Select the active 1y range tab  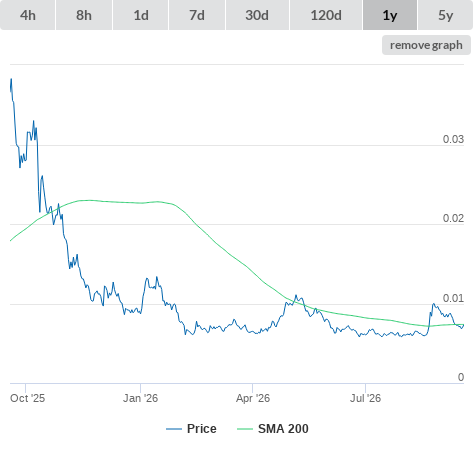click(x=390, y=15)
